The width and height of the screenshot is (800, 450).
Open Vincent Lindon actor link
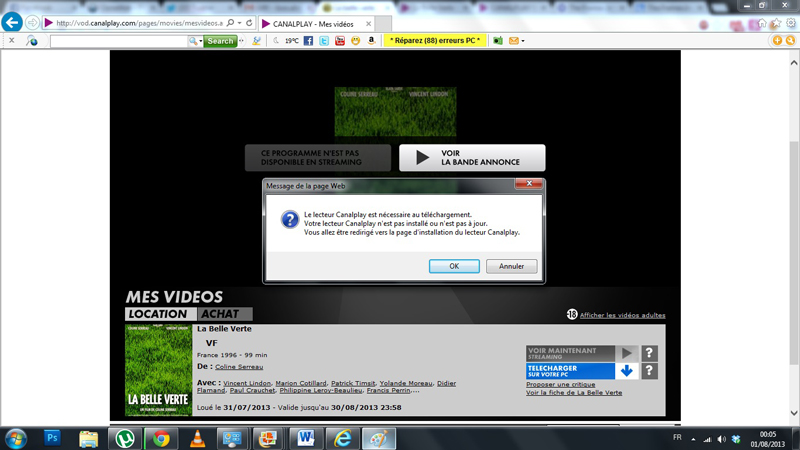click(247, 383)
